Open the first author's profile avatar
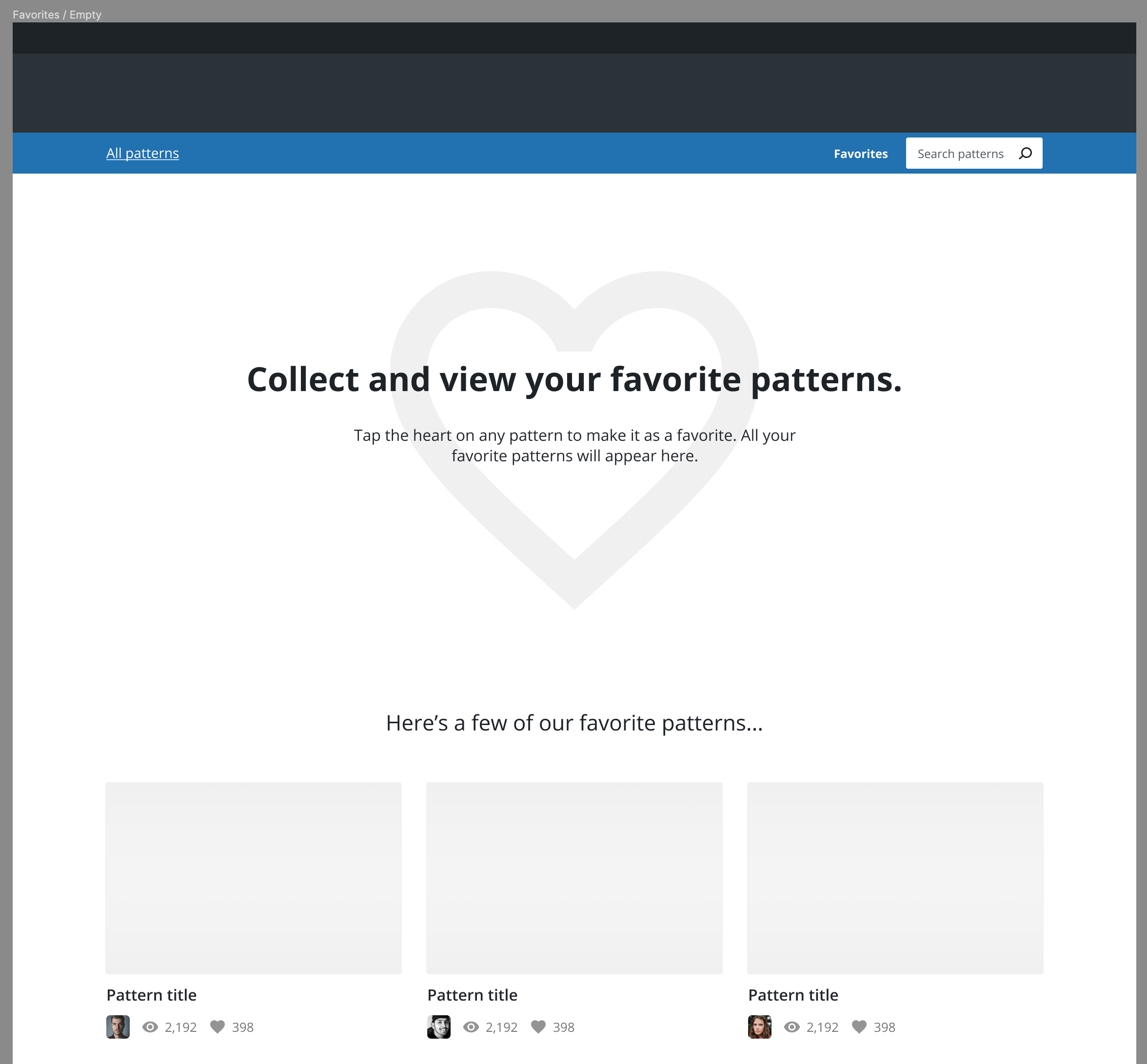This screenshot has height=1064, width=1147. [x=118, y=1027]
